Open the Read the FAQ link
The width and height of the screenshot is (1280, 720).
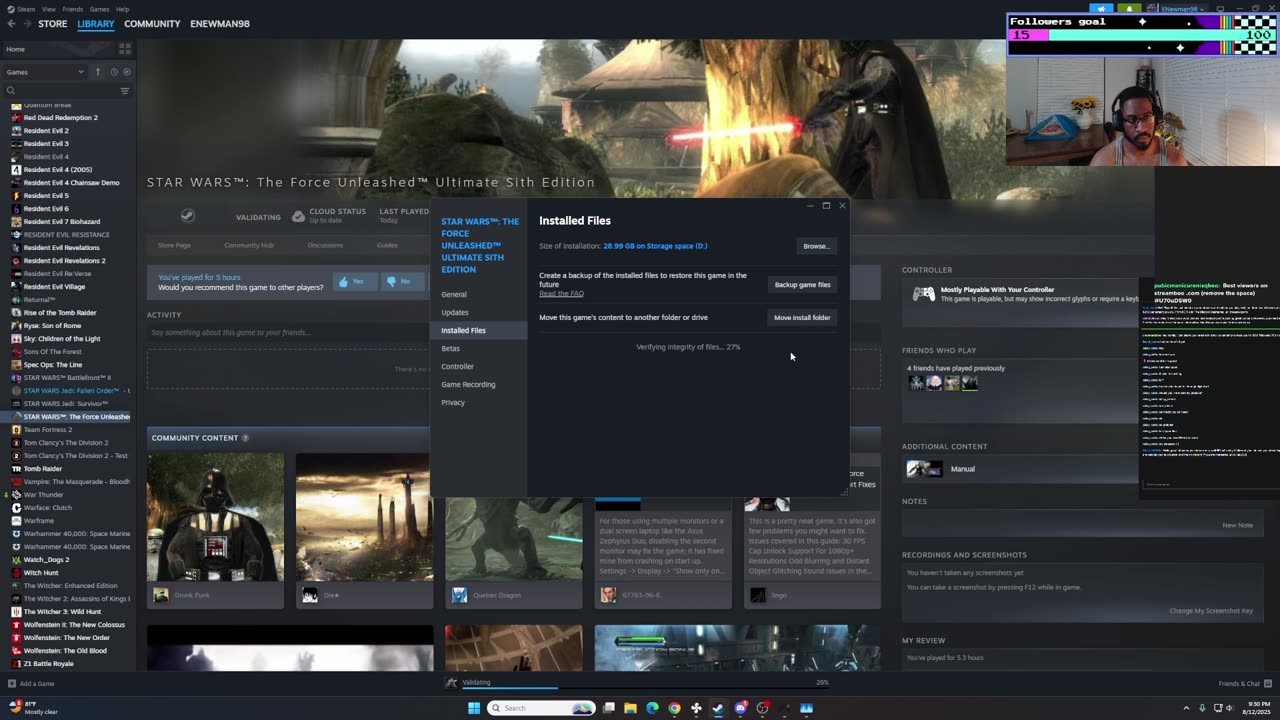(561, 293)
